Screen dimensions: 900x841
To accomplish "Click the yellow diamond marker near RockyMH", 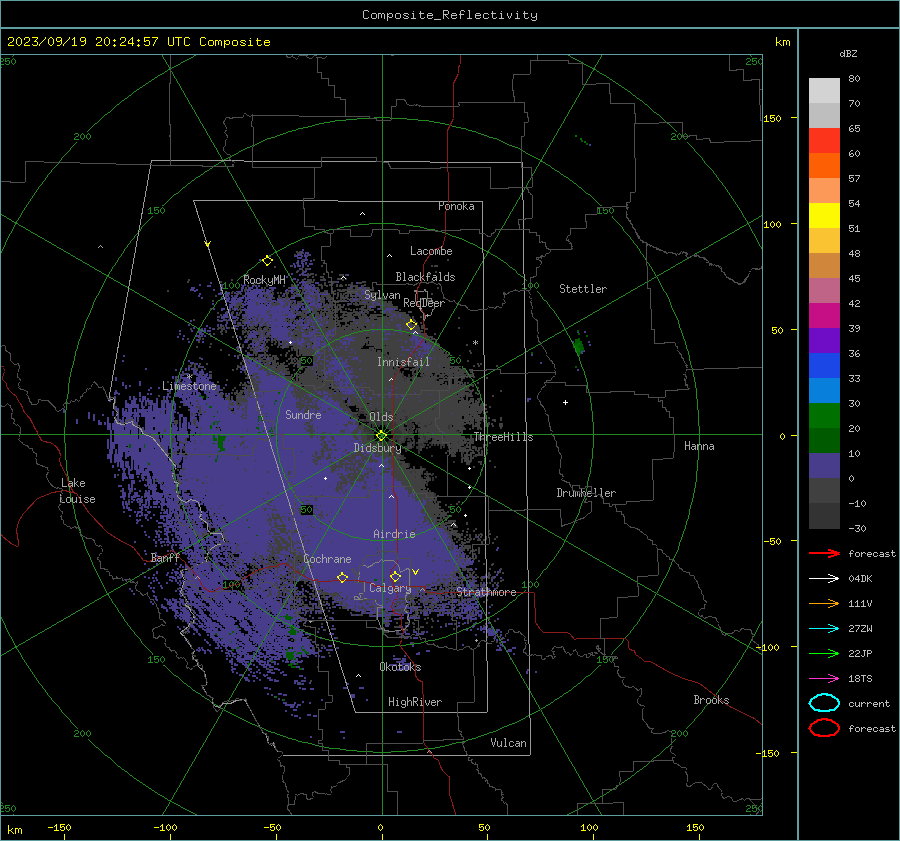I will pyautogui.click(x=267, y=261).
